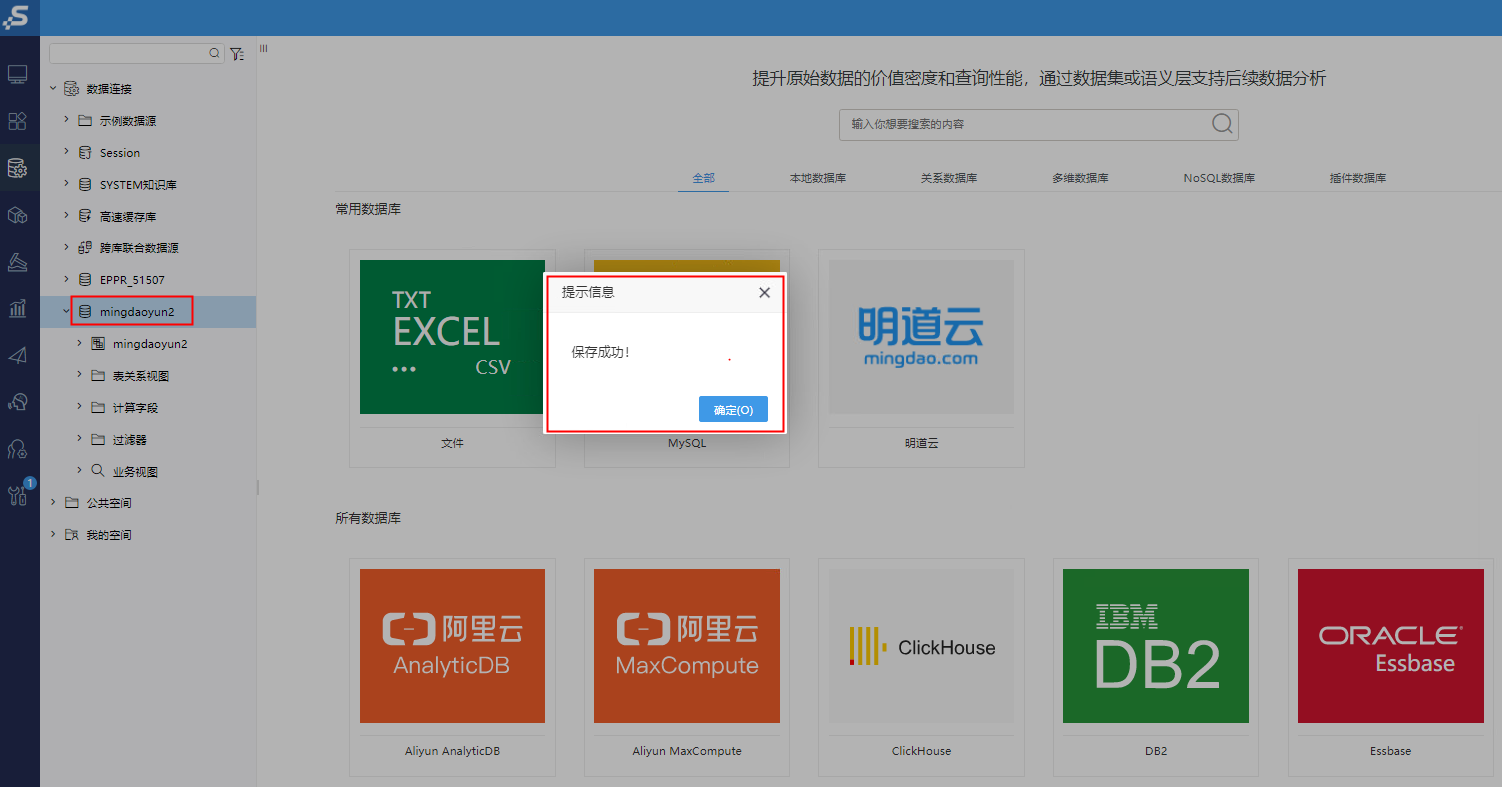
Task: Click the magnifier icon next to 业务视图
Action: [x=98, y=471]
